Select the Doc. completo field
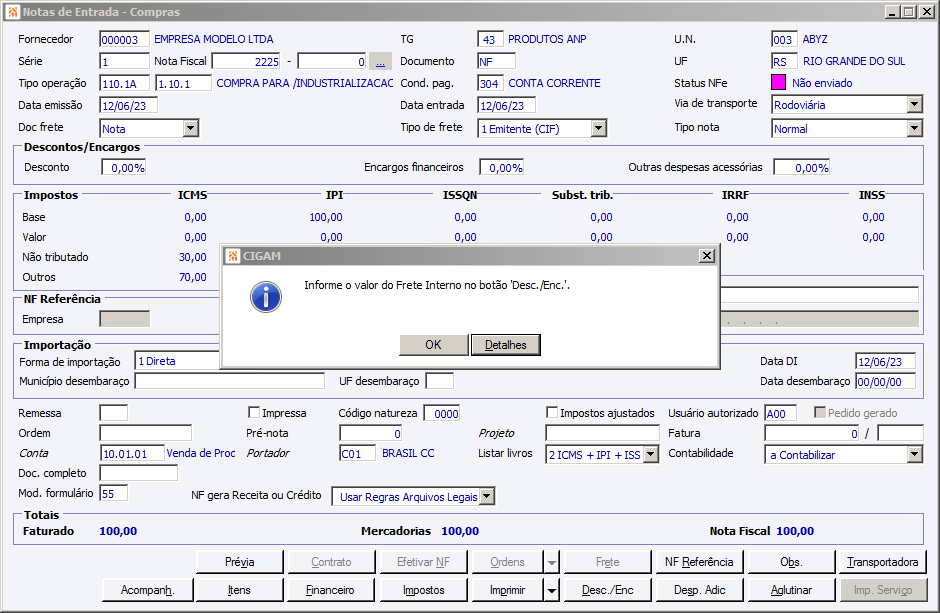The height and width of the screenshot is (613, 940). [x=138, y=473]
